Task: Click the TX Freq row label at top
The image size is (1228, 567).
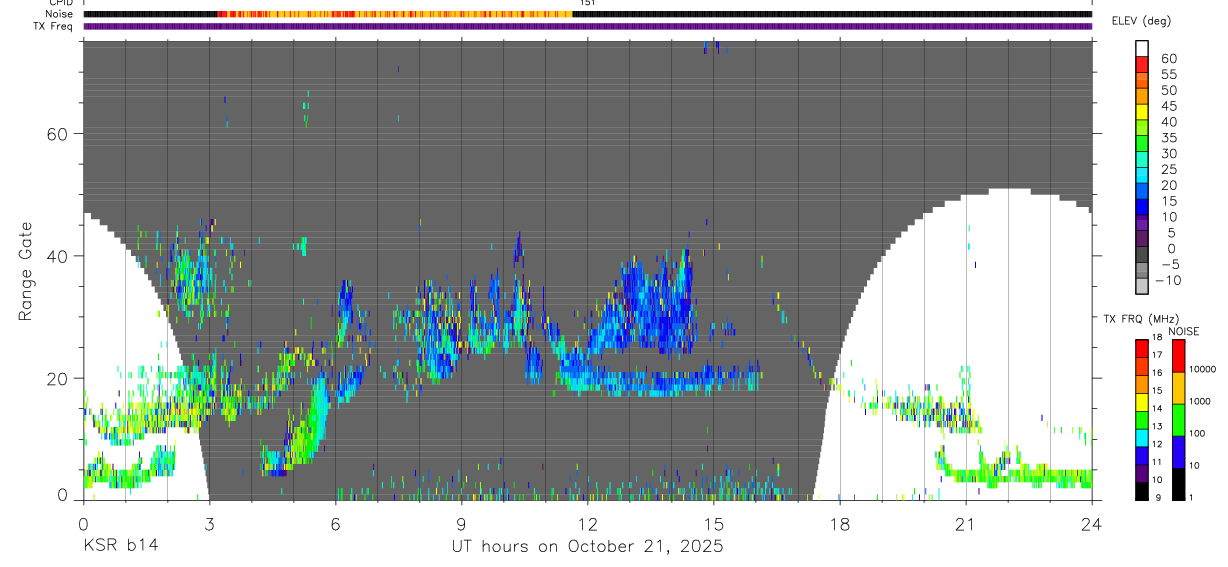Action: (x=53, y=26)
